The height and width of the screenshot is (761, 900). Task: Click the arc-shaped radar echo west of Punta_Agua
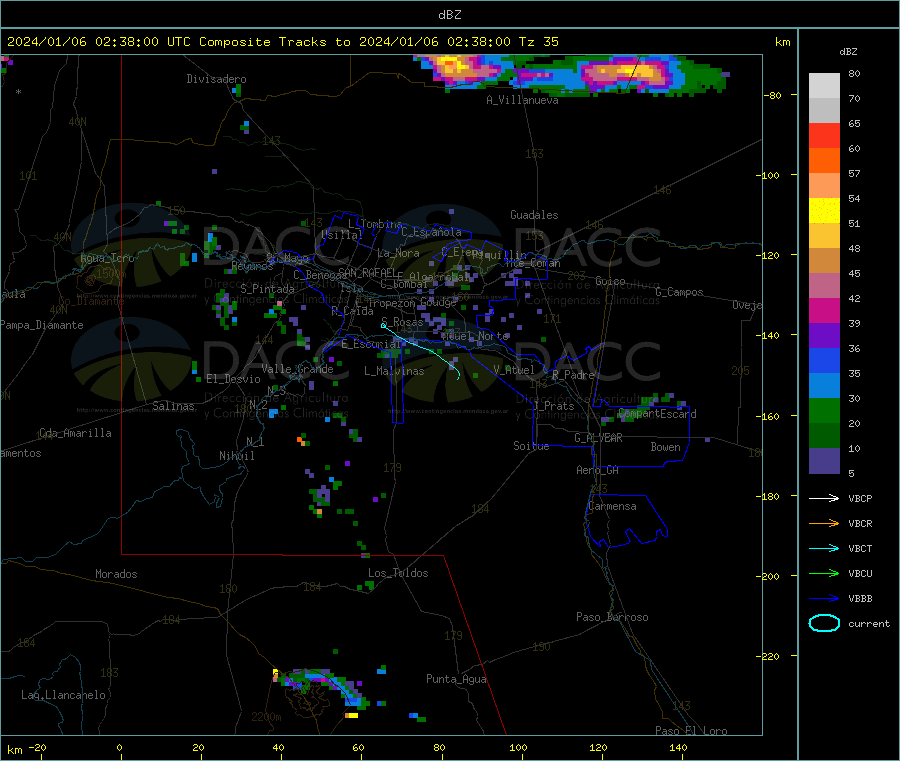coord(321,684)
